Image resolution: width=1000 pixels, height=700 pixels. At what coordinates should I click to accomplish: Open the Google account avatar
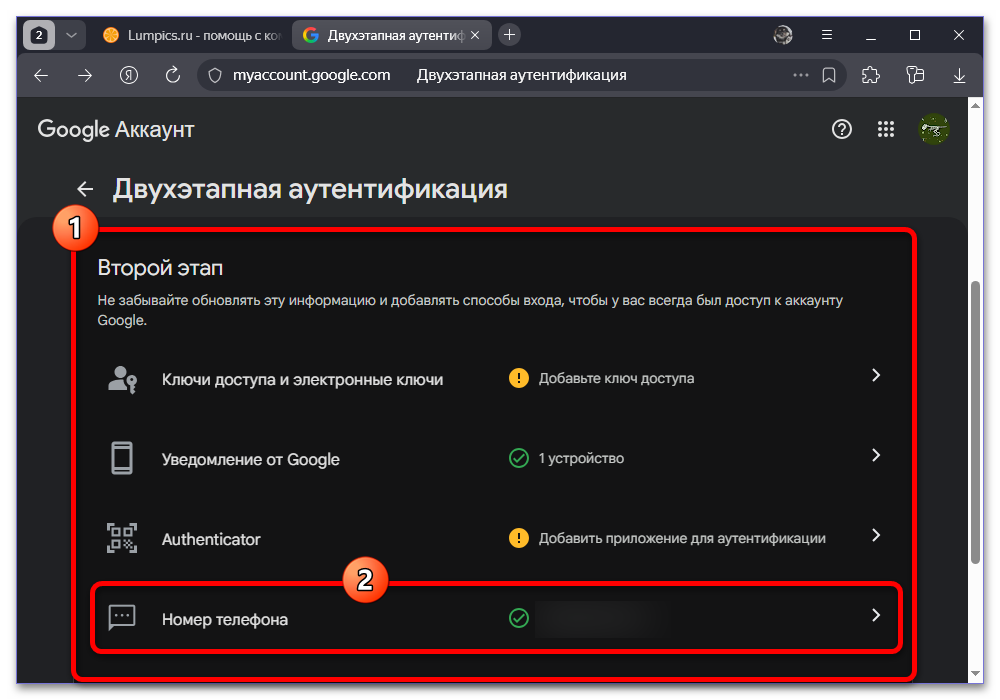tap(934, 129)
